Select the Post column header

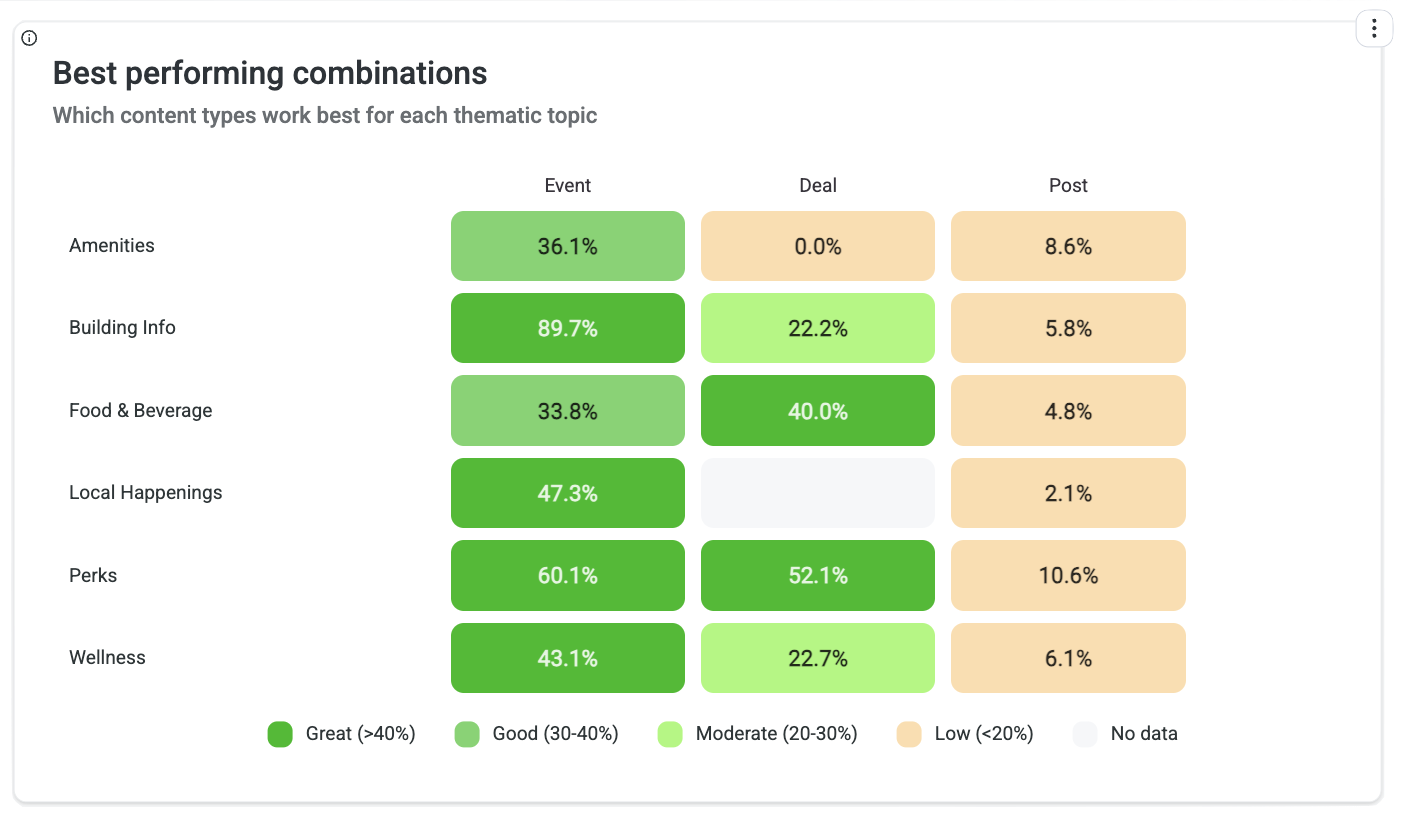1068,186
